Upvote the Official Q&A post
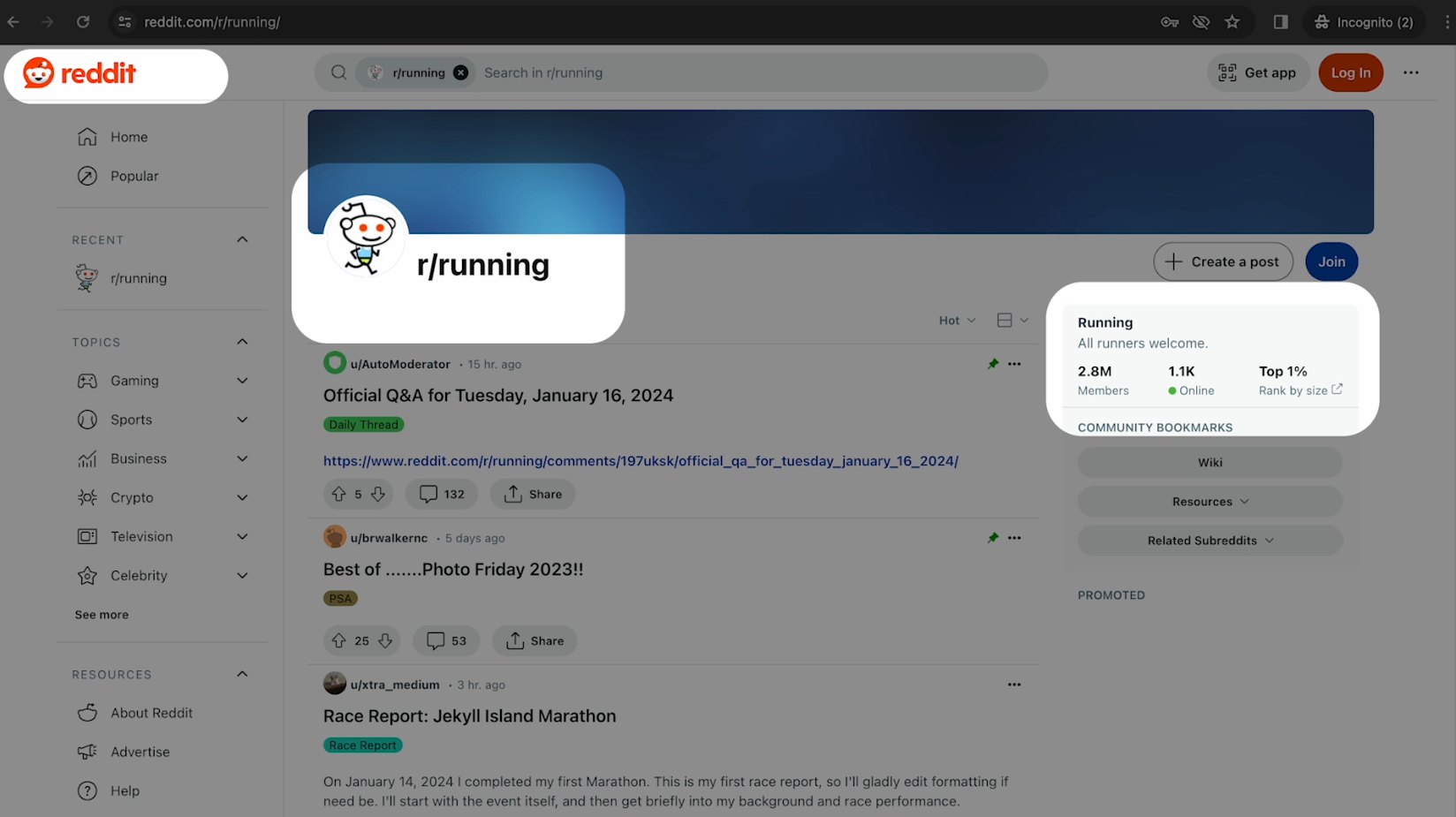The height and width of the screenshot is (817, 1456). (x=338, y=494)
